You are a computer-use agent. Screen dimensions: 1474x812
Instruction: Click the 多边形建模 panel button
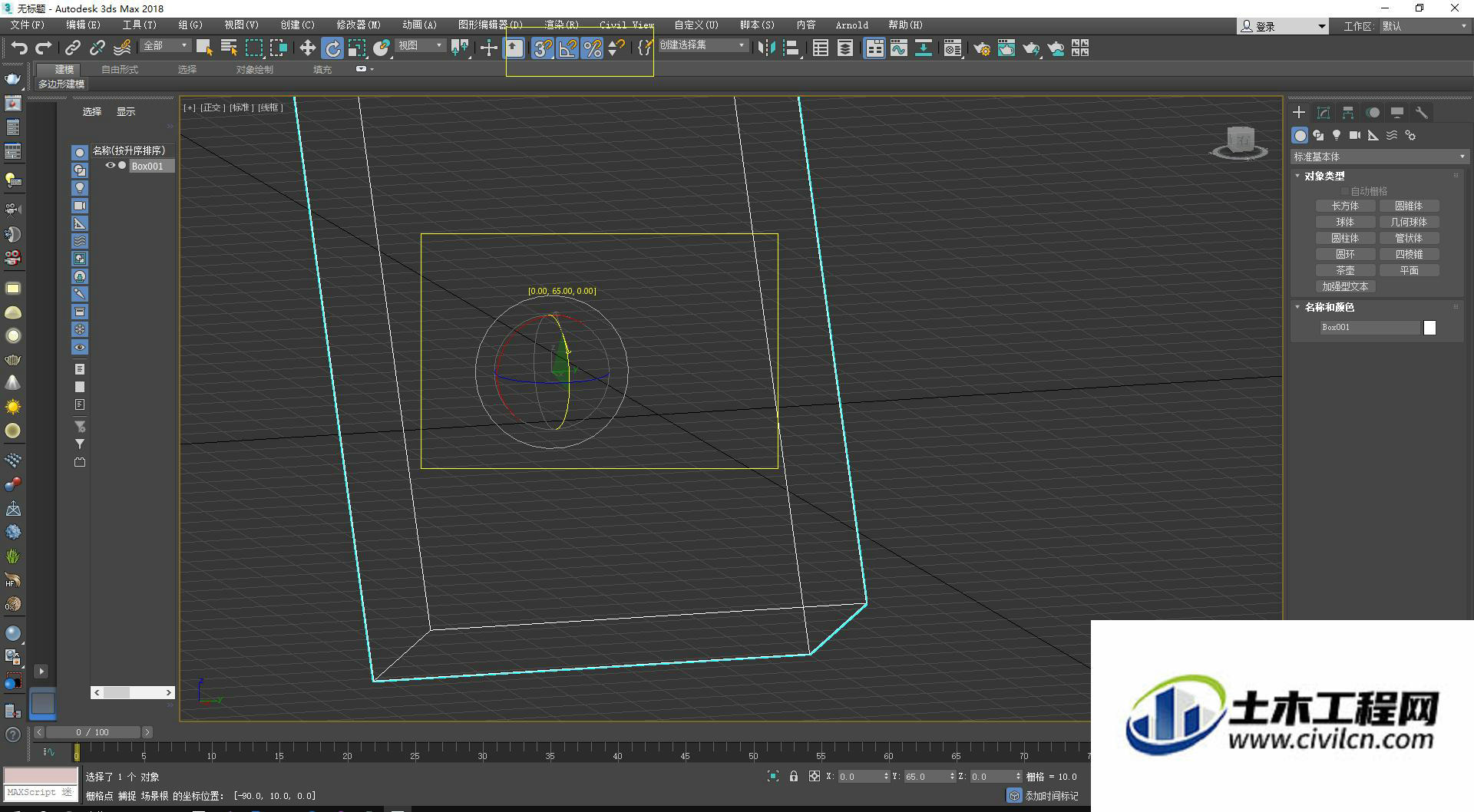coord(61,84)
